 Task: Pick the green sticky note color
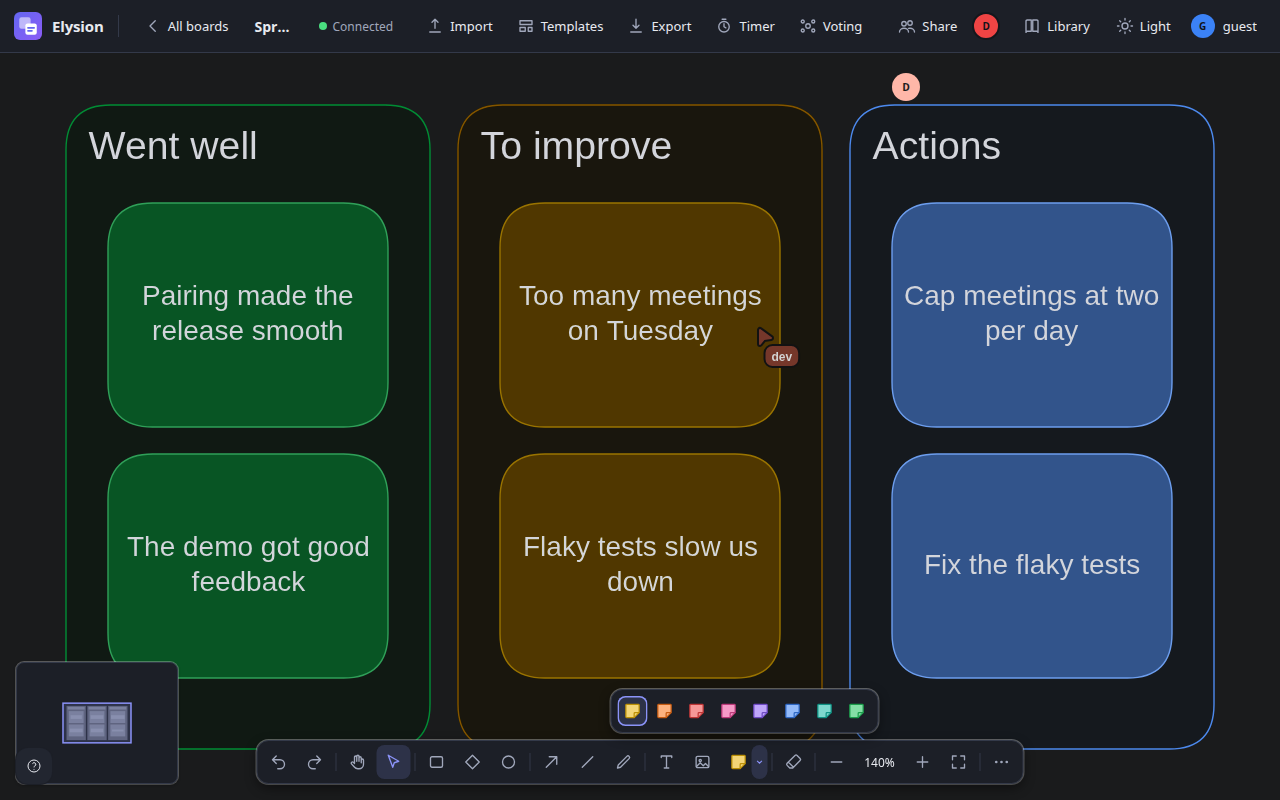(x=856, y=711)
